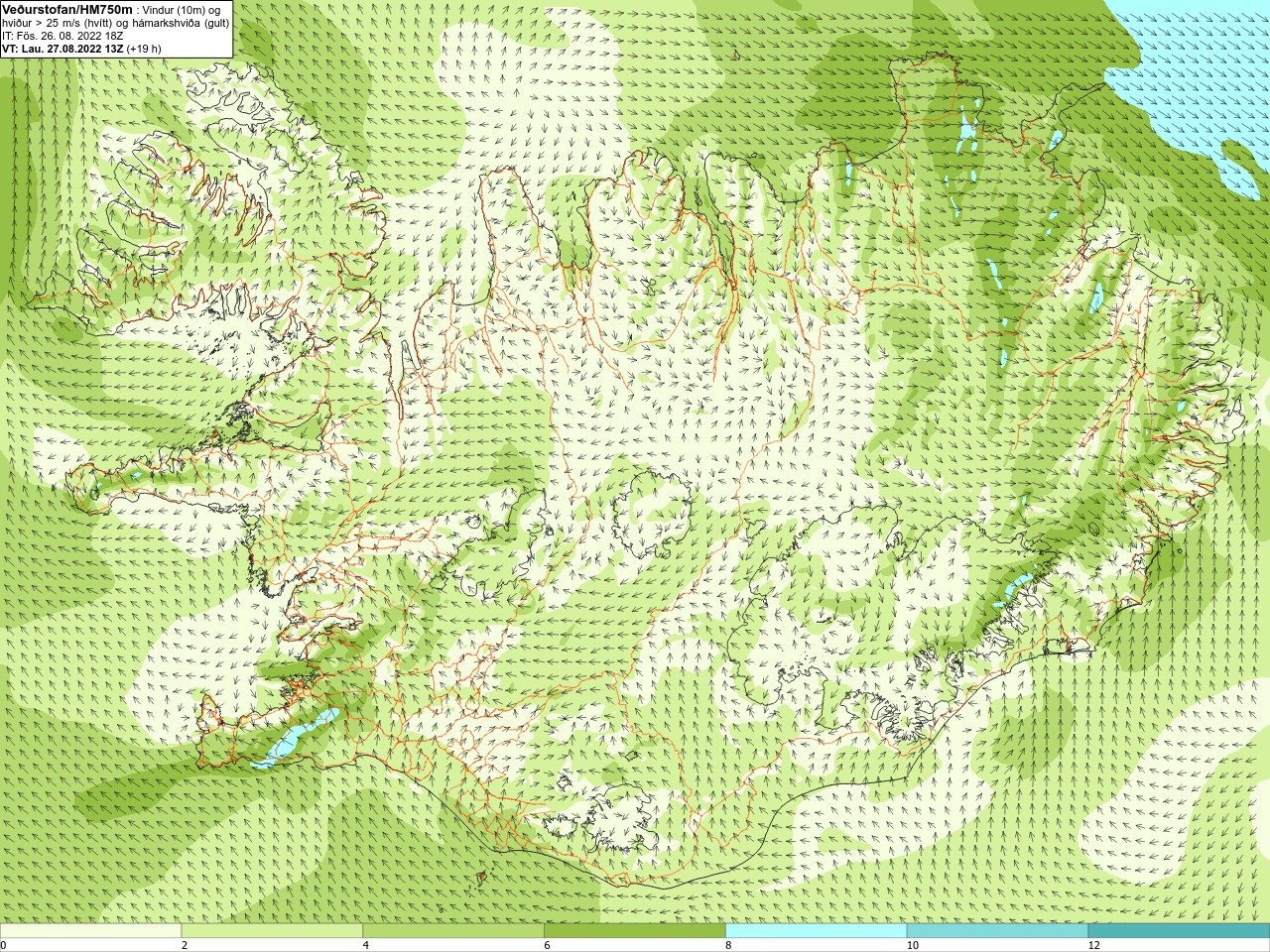This screenshot has height=952, width=1270.
Task: Click the legend scale label "12"
Action: [x=1094, y=945]
